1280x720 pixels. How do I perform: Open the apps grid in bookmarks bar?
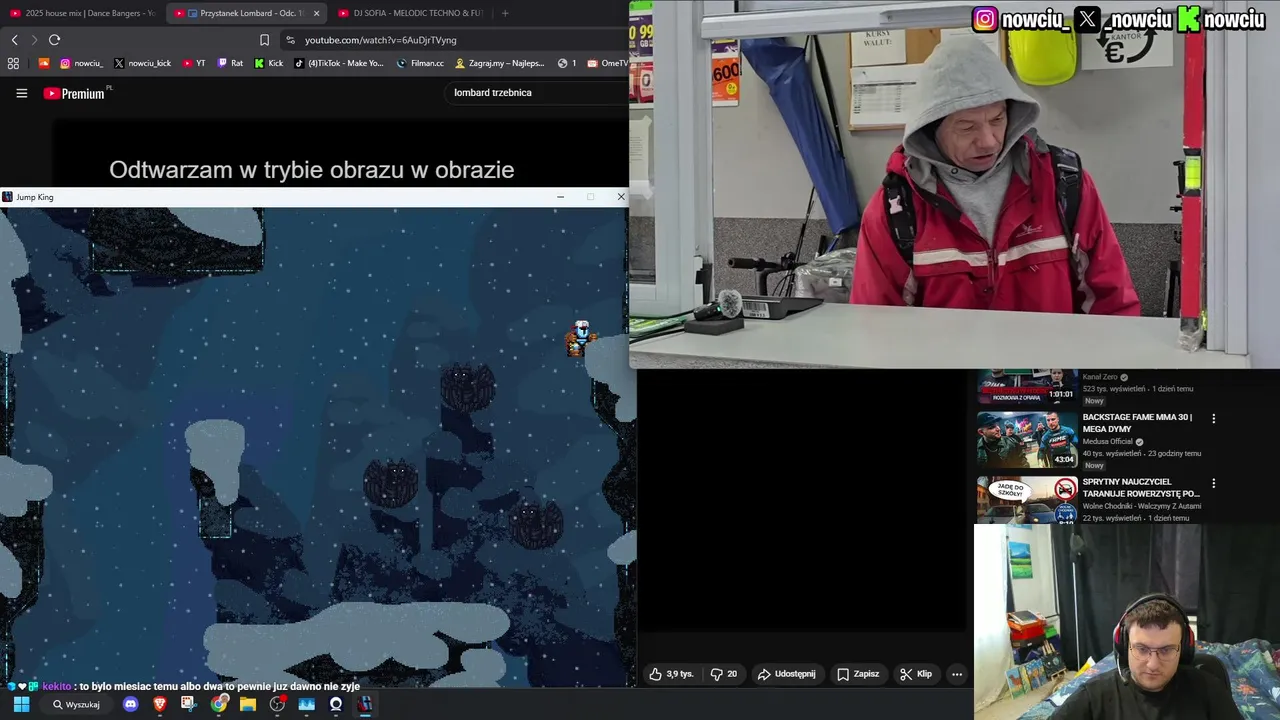[x=13, y=63]
